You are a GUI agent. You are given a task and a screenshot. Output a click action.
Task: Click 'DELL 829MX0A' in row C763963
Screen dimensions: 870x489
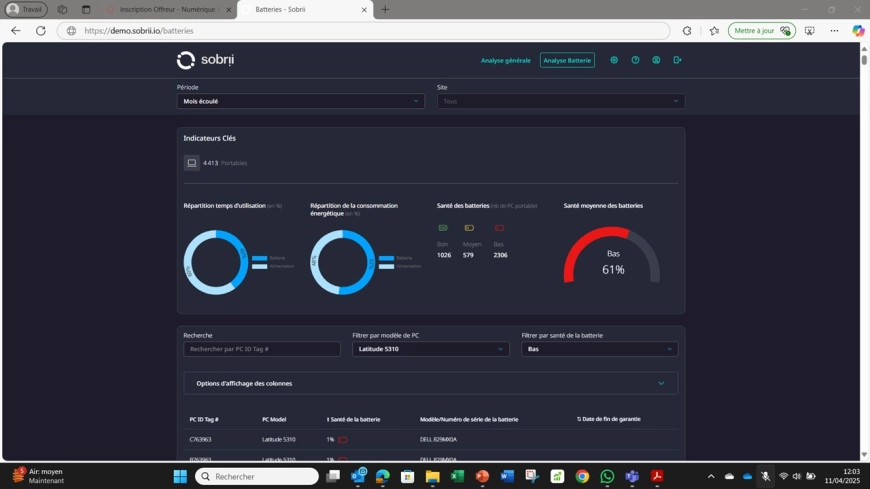[x=438, y=440]
